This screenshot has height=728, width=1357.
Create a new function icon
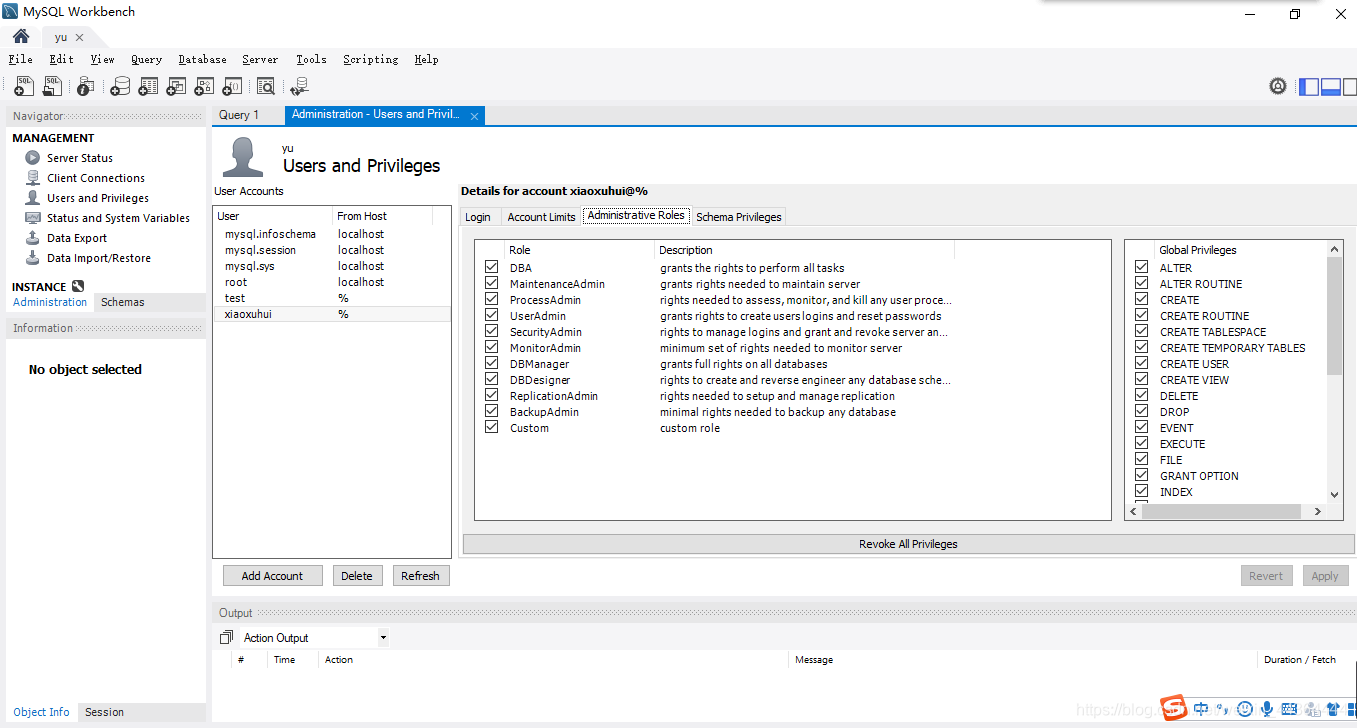coord(232,87)
